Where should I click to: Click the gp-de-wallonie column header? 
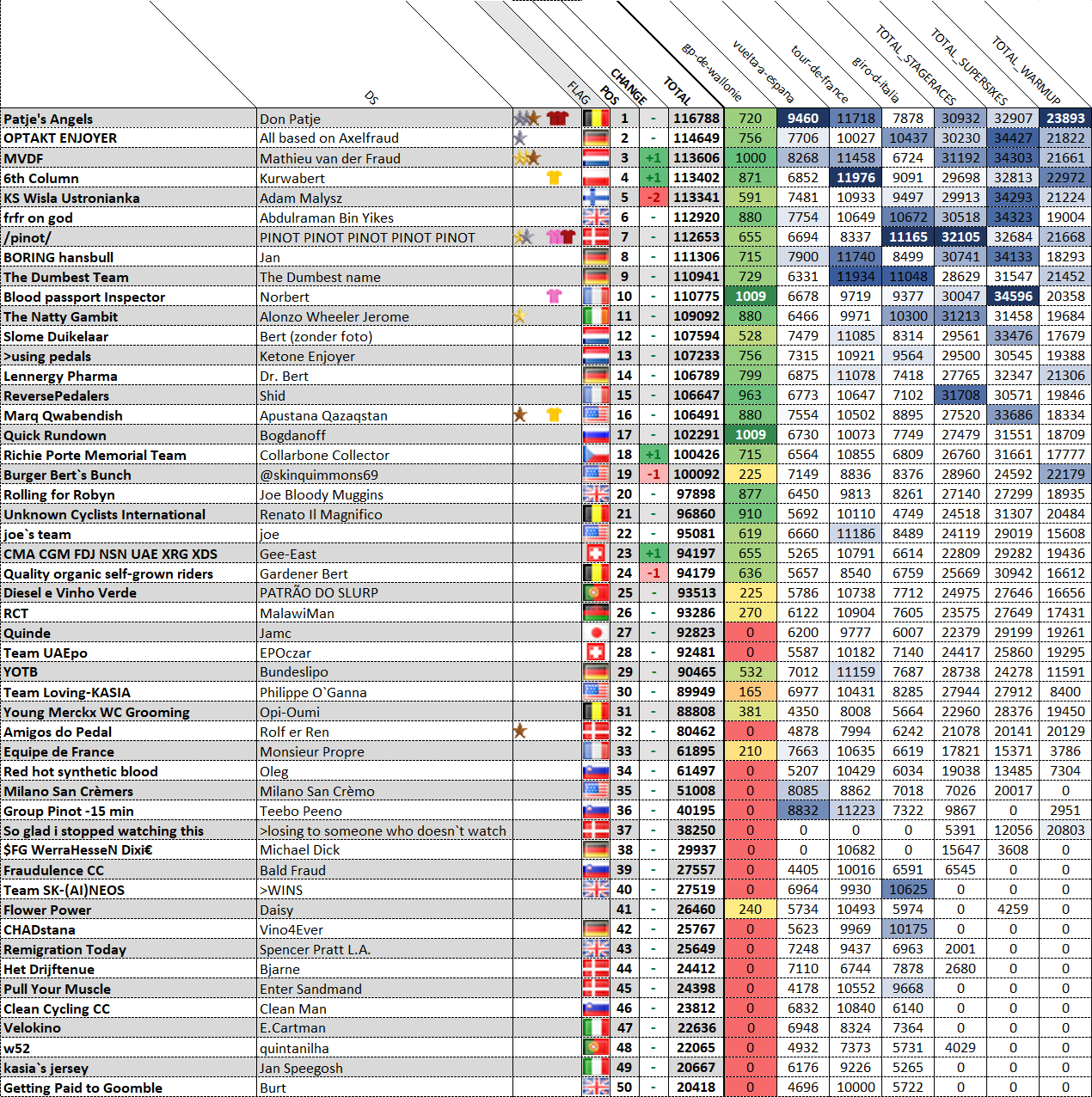[x=711, y=70]
